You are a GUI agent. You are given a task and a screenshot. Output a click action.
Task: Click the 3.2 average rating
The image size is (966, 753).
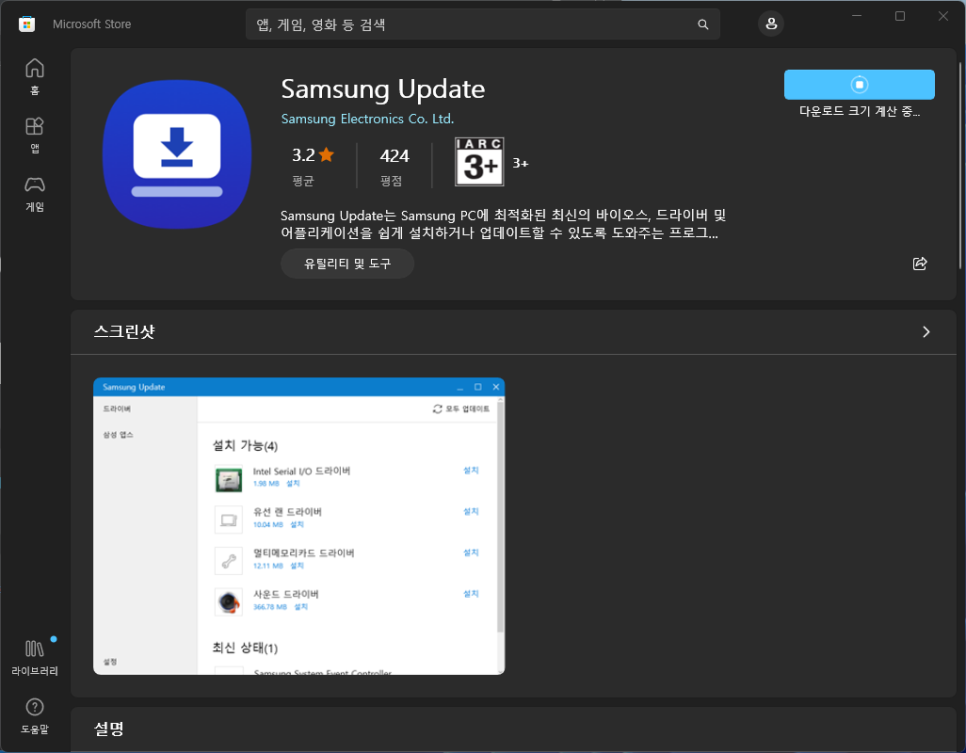pyautogui.click(x=303, y=155)
